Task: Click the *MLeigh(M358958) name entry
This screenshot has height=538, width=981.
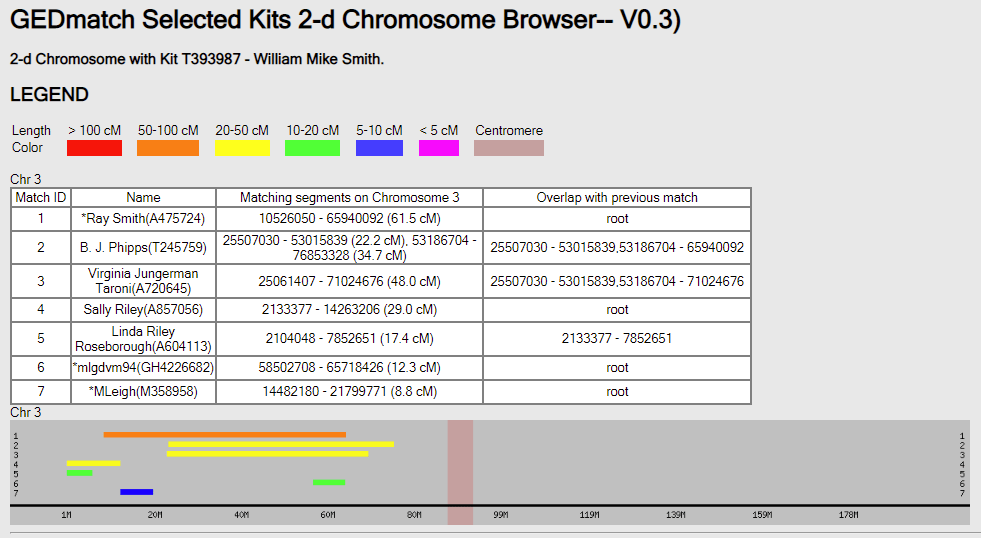Action: [x=143, y=392]
